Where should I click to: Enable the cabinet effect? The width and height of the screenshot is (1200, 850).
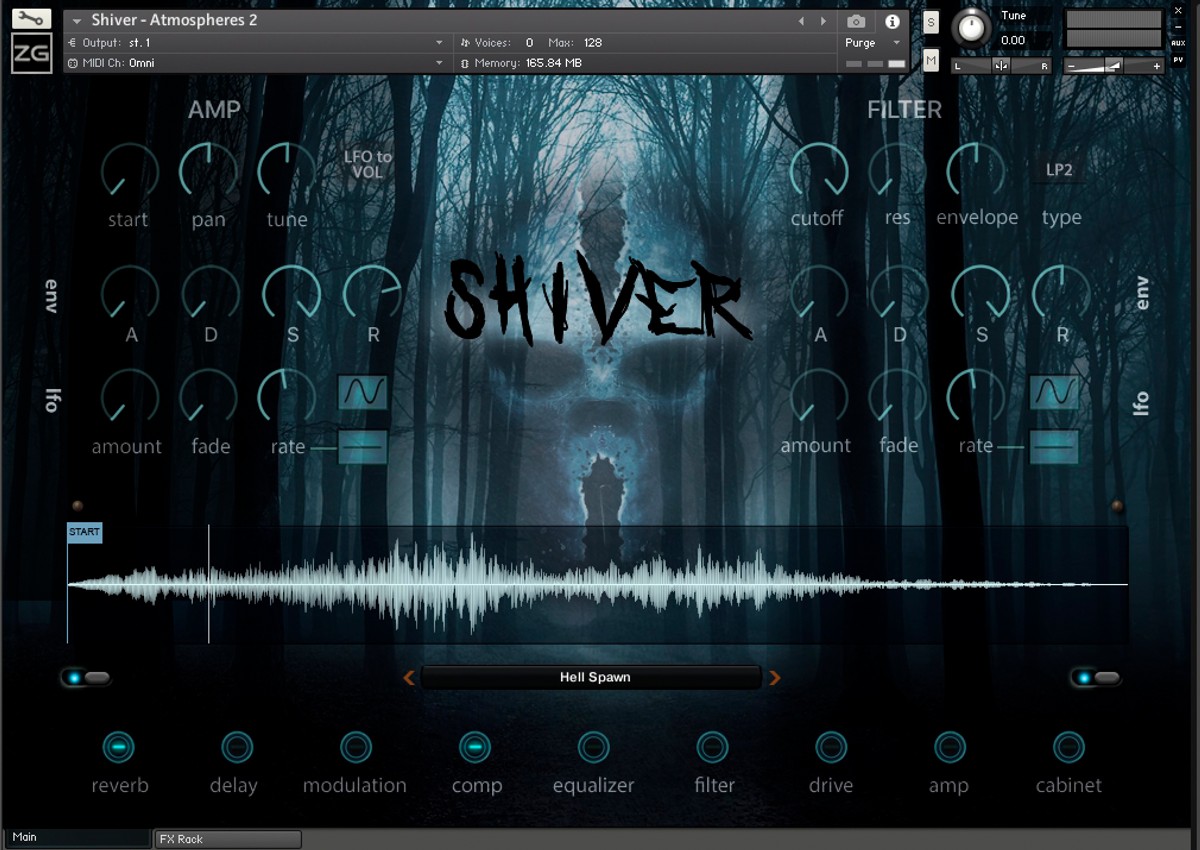click(1069, 747)
